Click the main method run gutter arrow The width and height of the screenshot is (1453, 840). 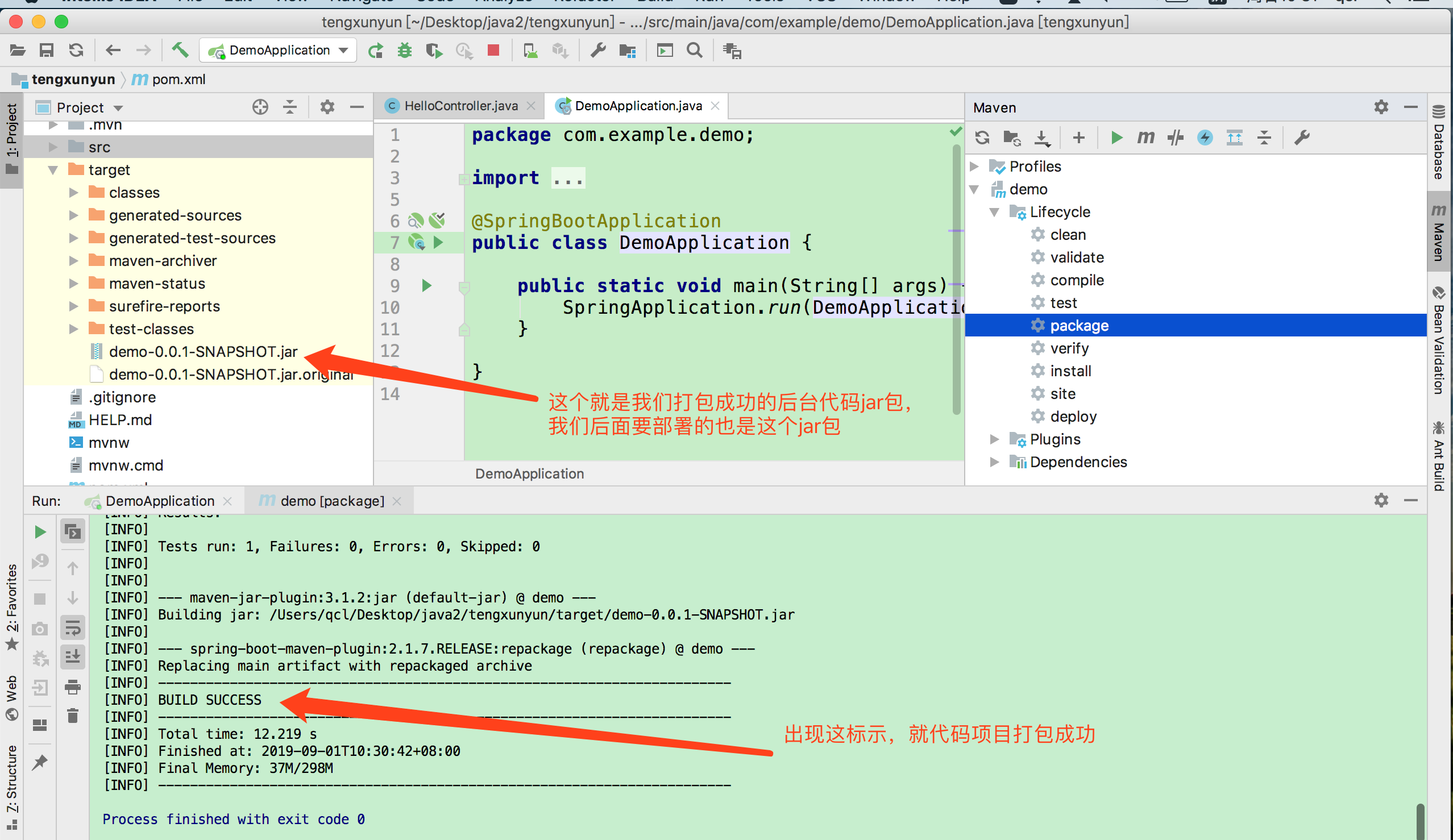click(x=427, y=285)
